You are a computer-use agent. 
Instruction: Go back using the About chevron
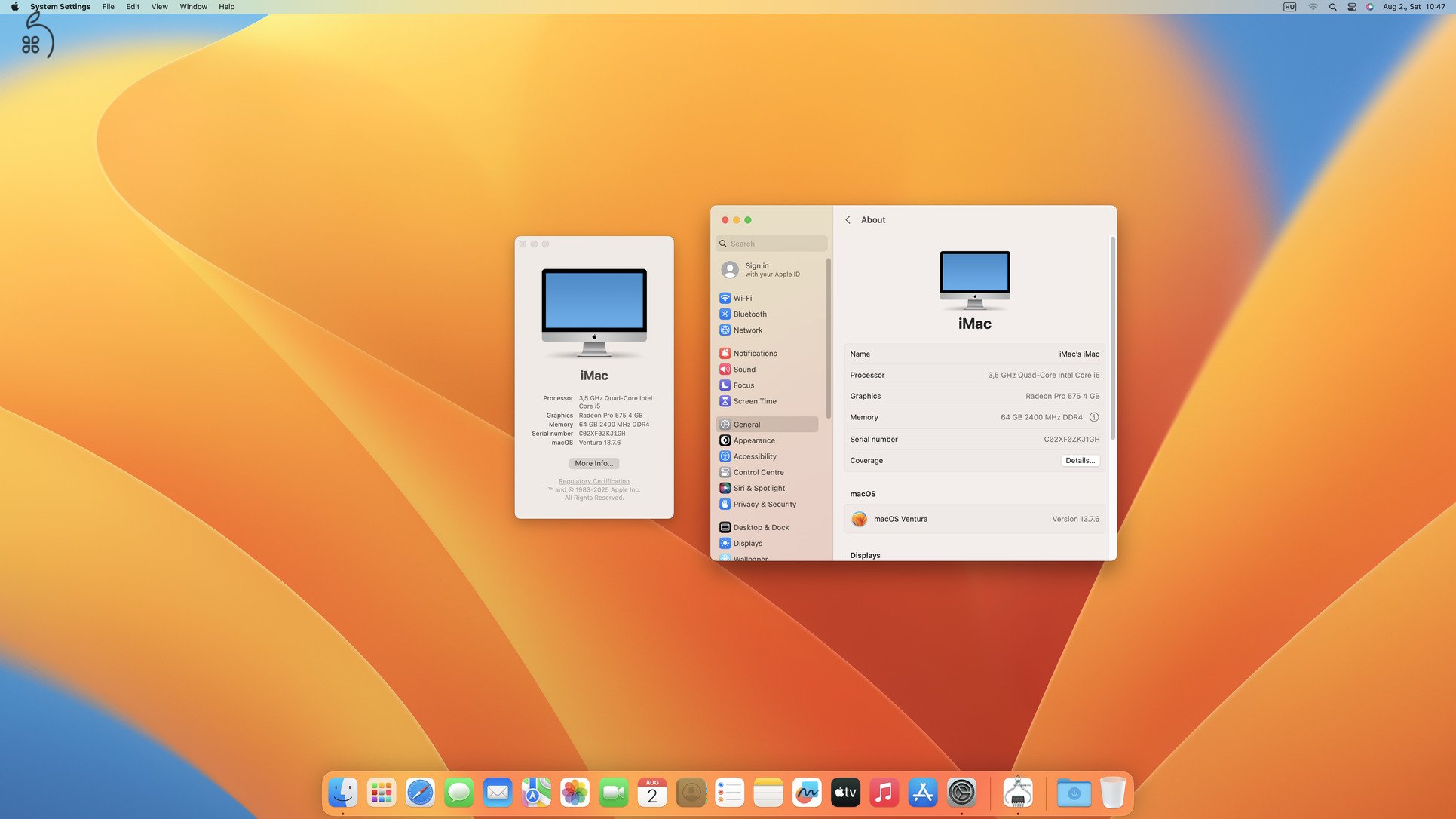pos(848,219)
